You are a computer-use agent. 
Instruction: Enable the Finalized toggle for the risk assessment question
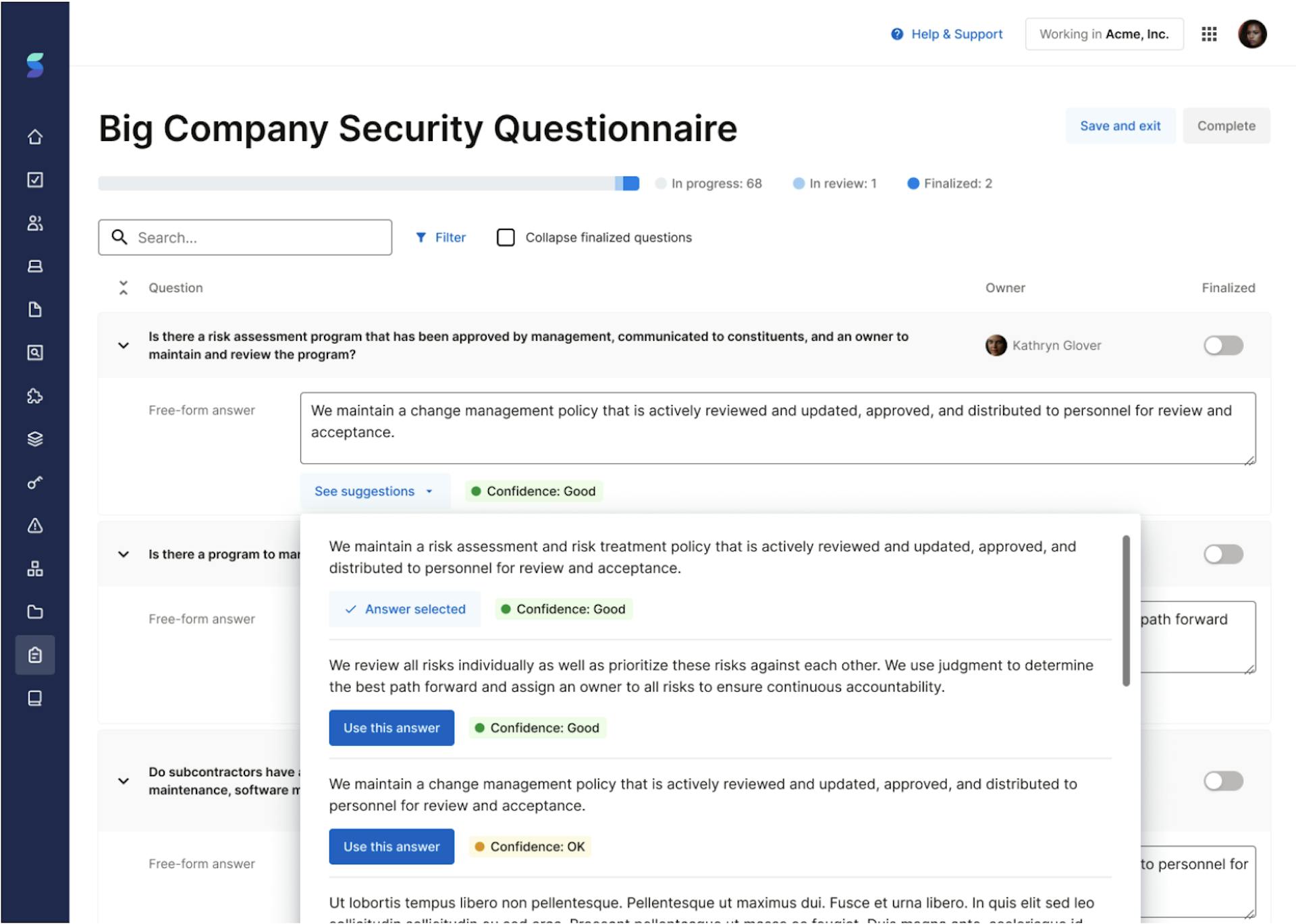(1224, 345)
